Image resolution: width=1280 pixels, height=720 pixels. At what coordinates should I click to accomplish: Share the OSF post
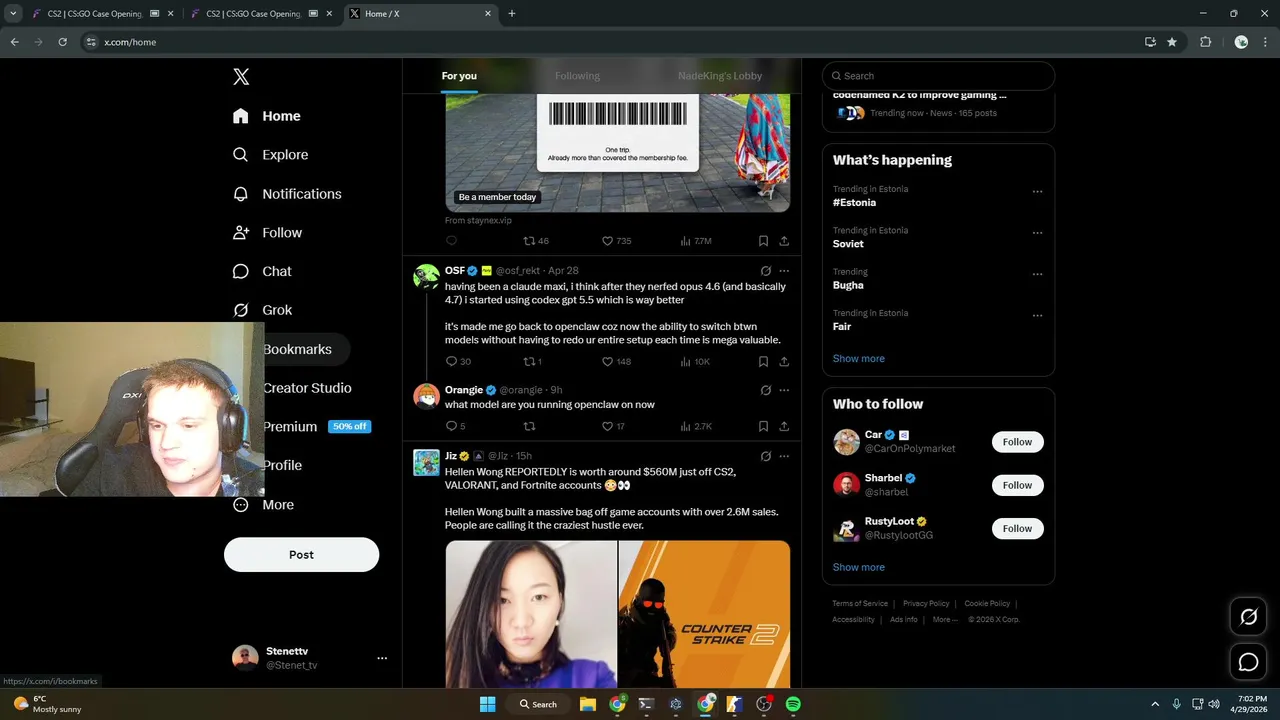click(x=784, y=361)
